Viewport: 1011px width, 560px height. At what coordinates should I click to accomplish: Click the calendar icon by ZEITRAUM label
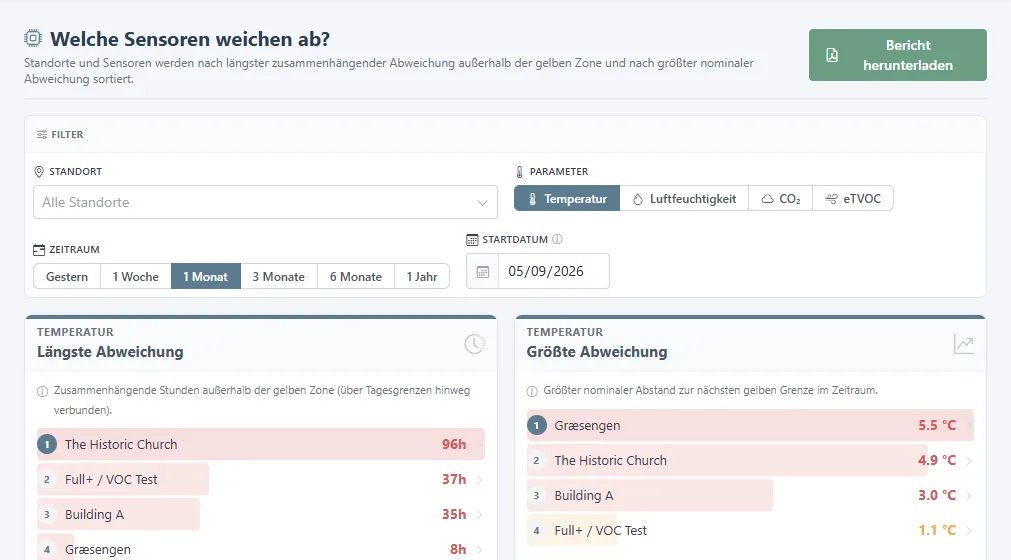click(39, 250)
